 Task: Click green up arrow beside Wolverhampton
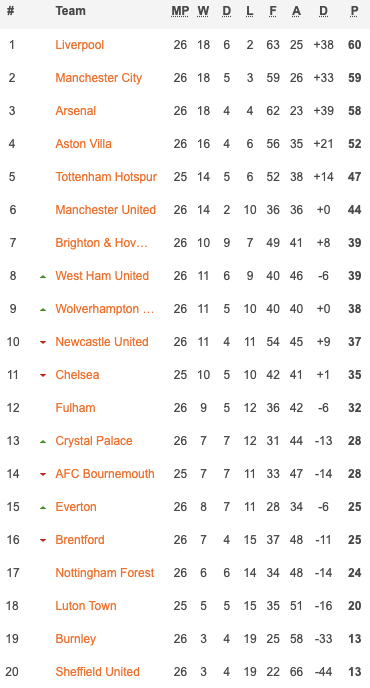(x=43, y=310)
